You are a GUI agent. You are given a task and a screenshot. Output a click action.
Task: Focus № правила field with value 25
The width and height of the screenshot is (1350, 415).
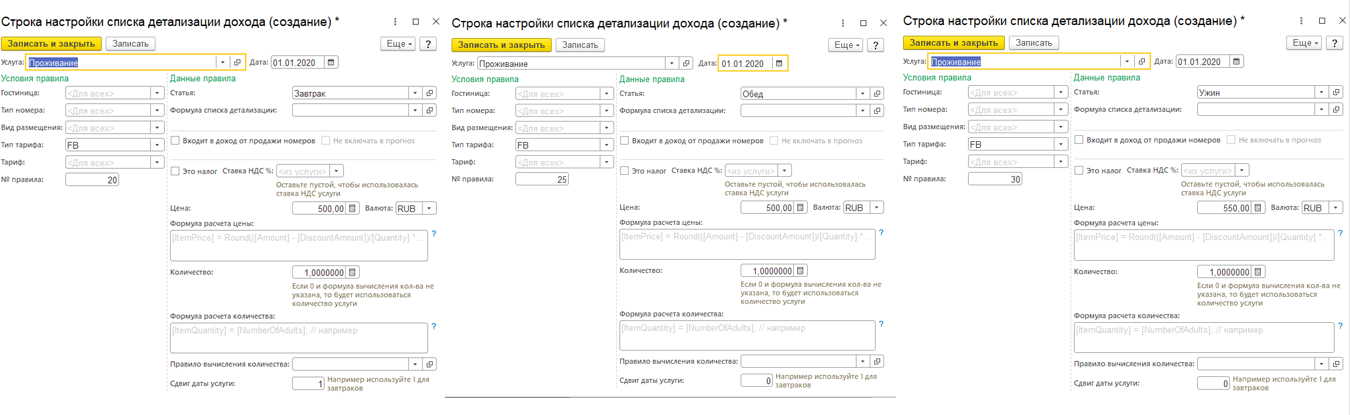(542, 180)
